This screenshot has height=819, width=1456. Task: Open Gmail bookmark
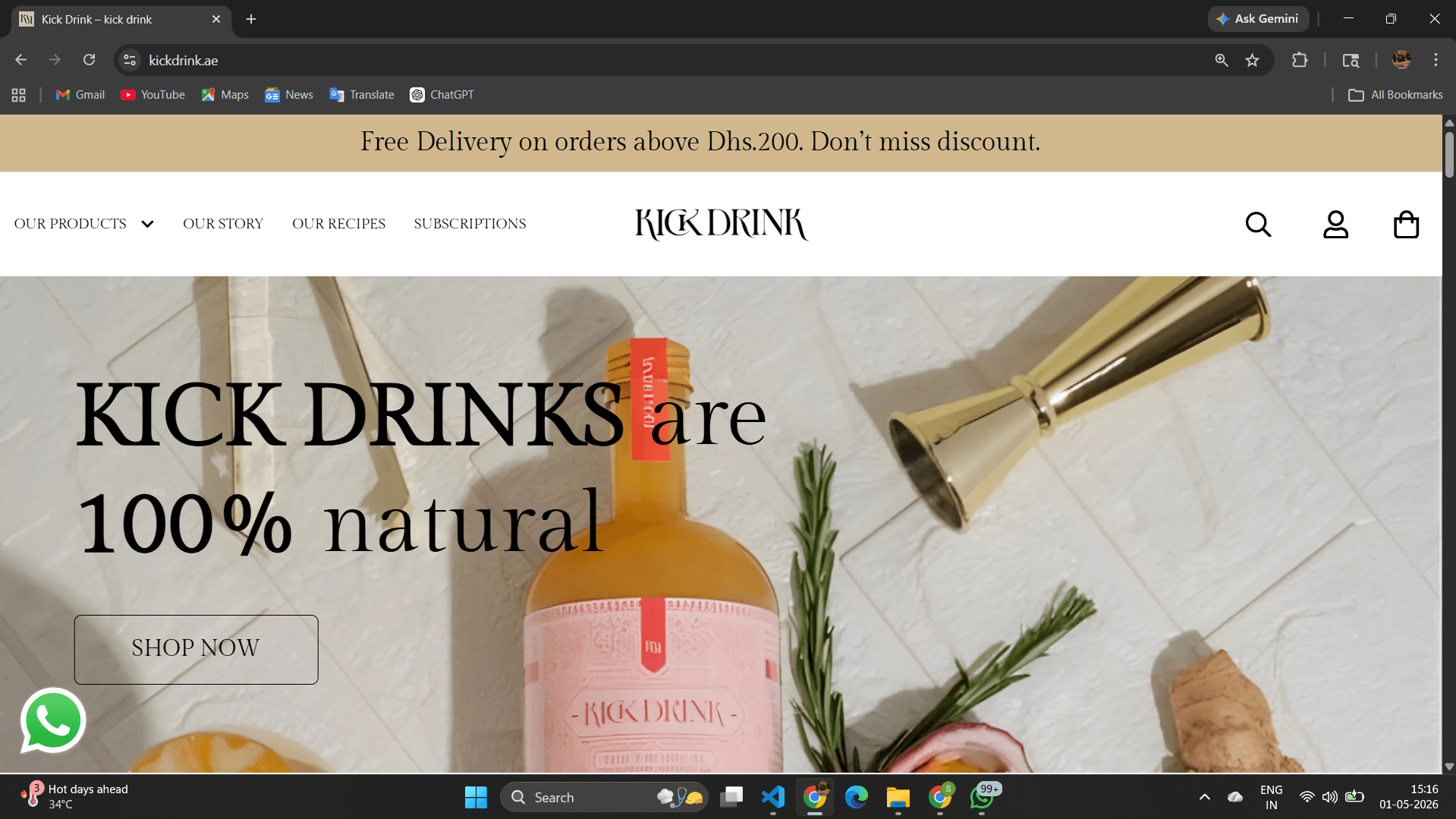(80, 95)
